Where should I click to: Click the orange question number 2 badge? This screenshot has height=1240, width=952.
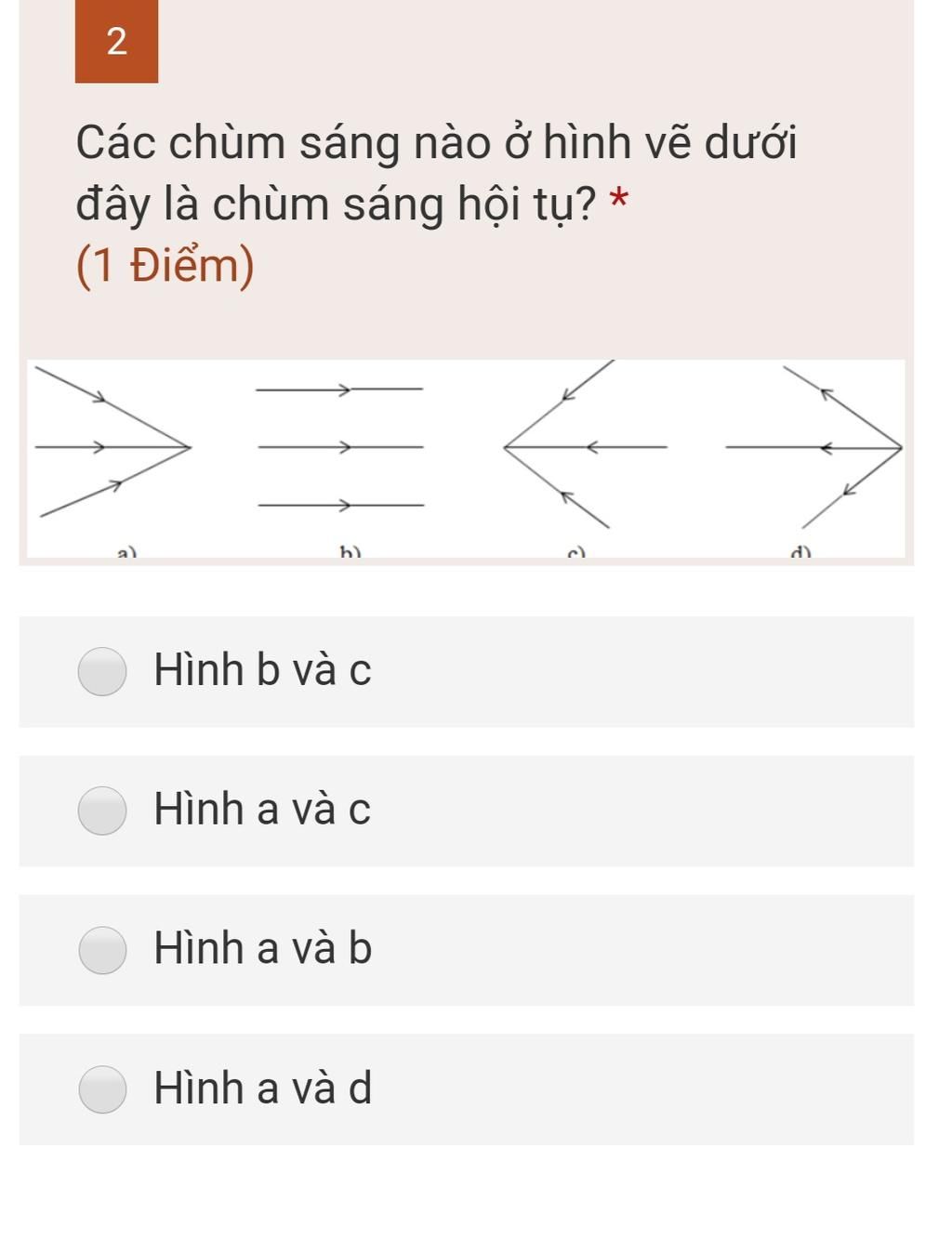pos(116,41)
